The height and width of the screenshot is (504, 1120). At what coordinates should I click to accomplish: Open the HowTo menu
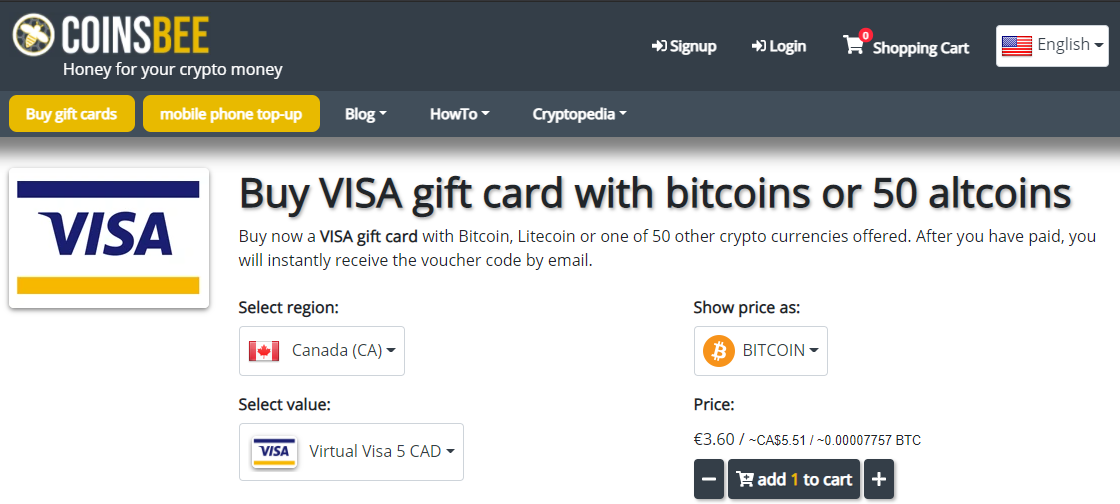click(459, 114)
